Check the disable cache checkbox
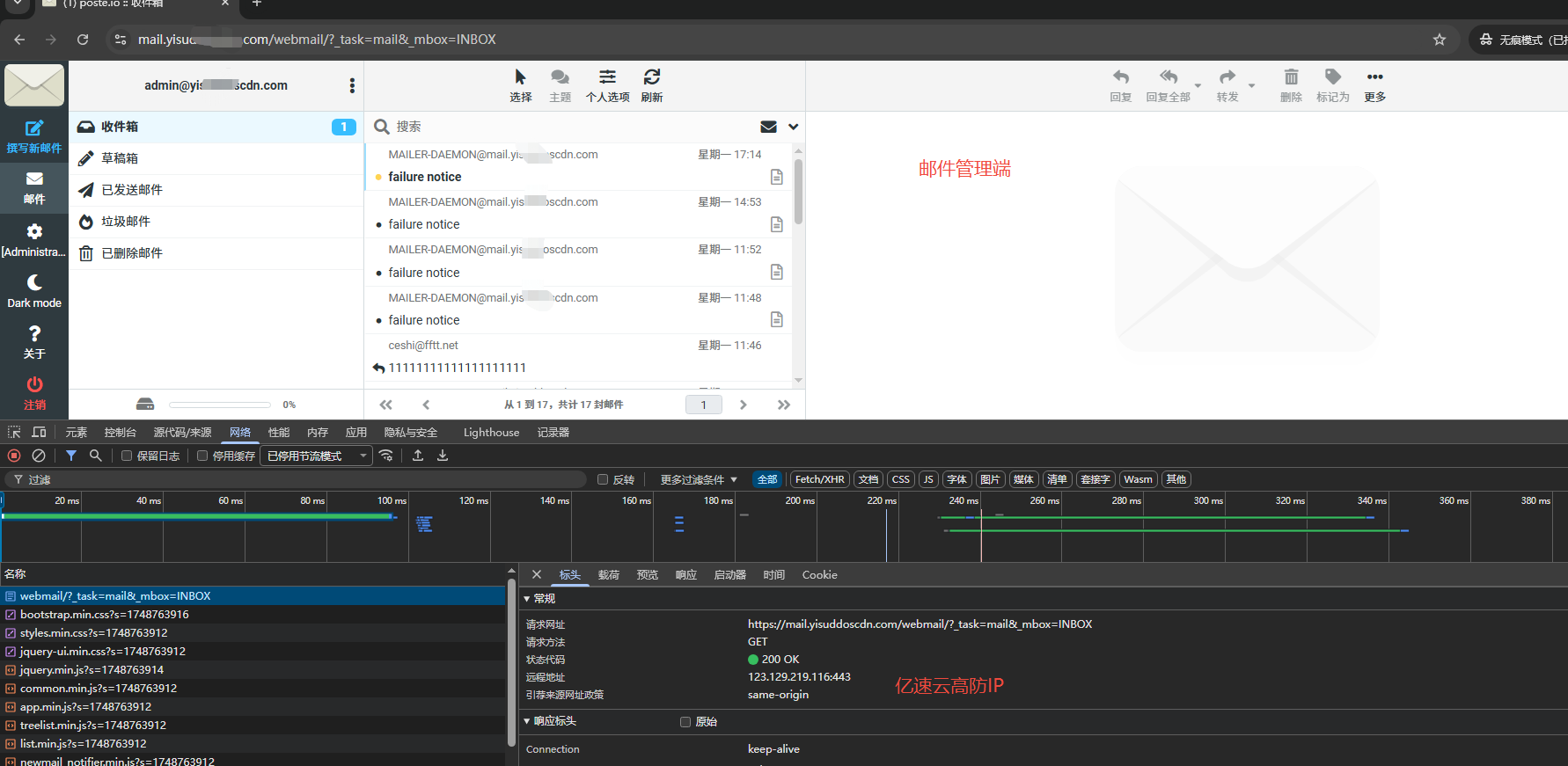Screen dimensions: 1568x766 (x=202, y=456)
